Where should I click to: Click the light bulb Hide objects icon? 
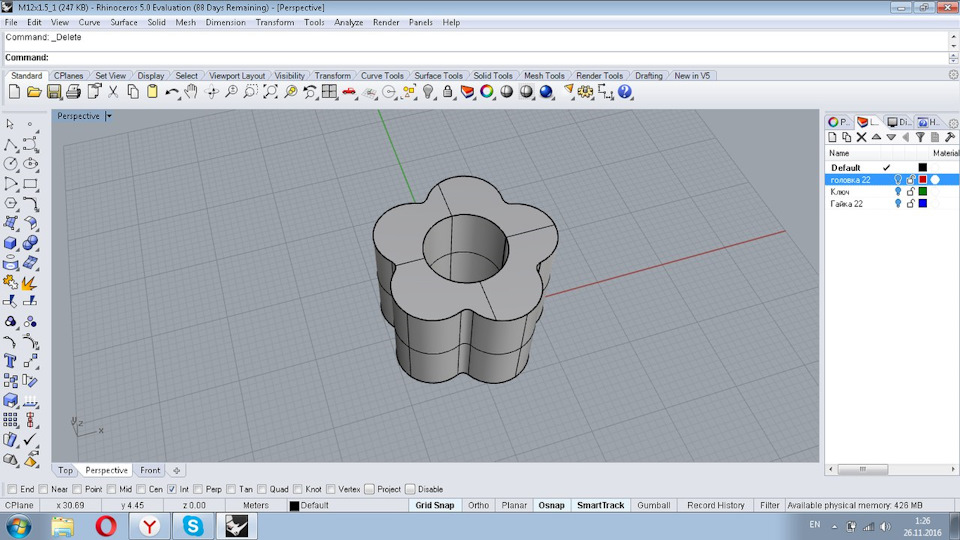tap(428, 92)
